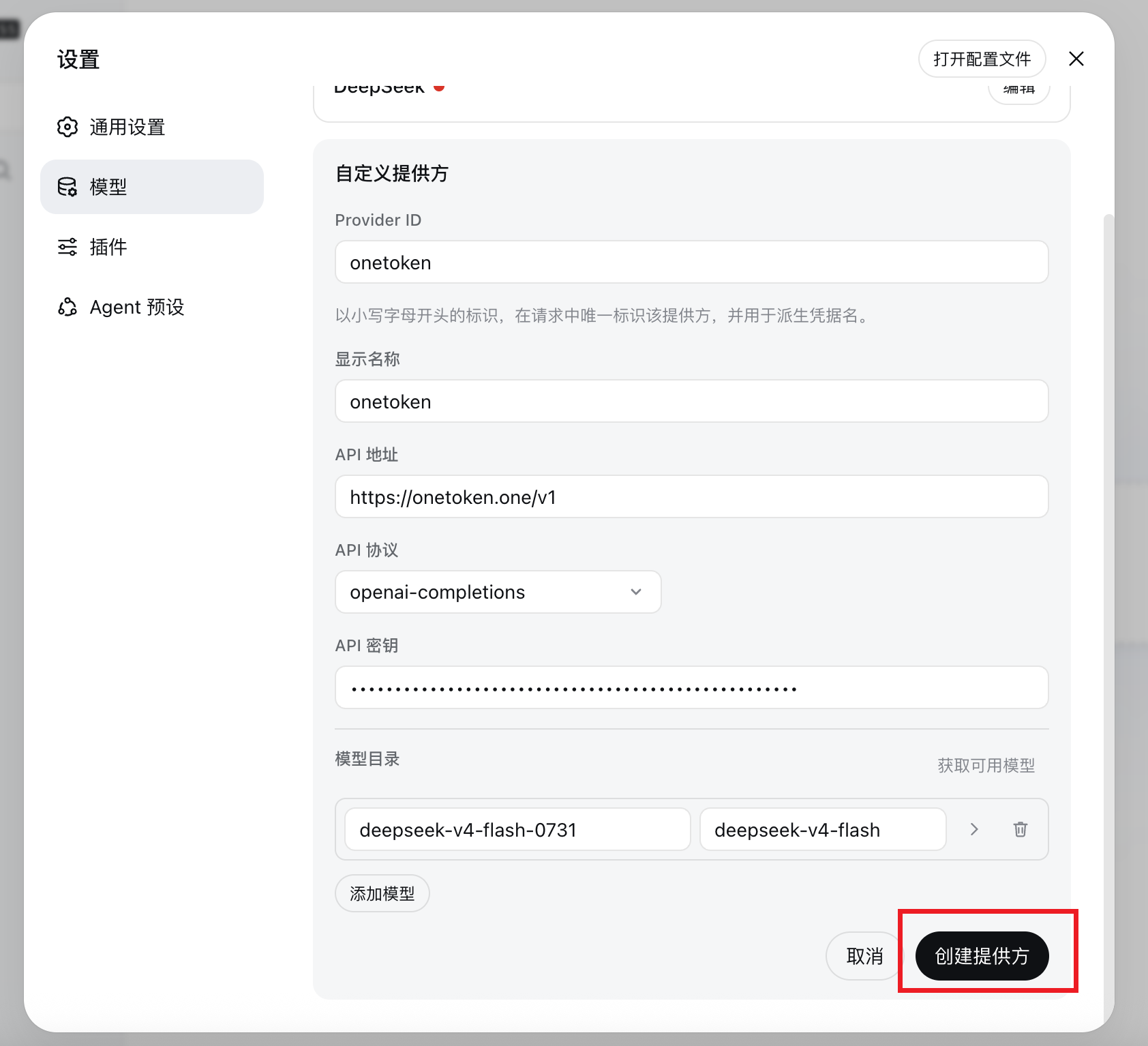Expand the deepseek-v4-flash model row chevron
Screen dimensions: 1148x1046
974,829
